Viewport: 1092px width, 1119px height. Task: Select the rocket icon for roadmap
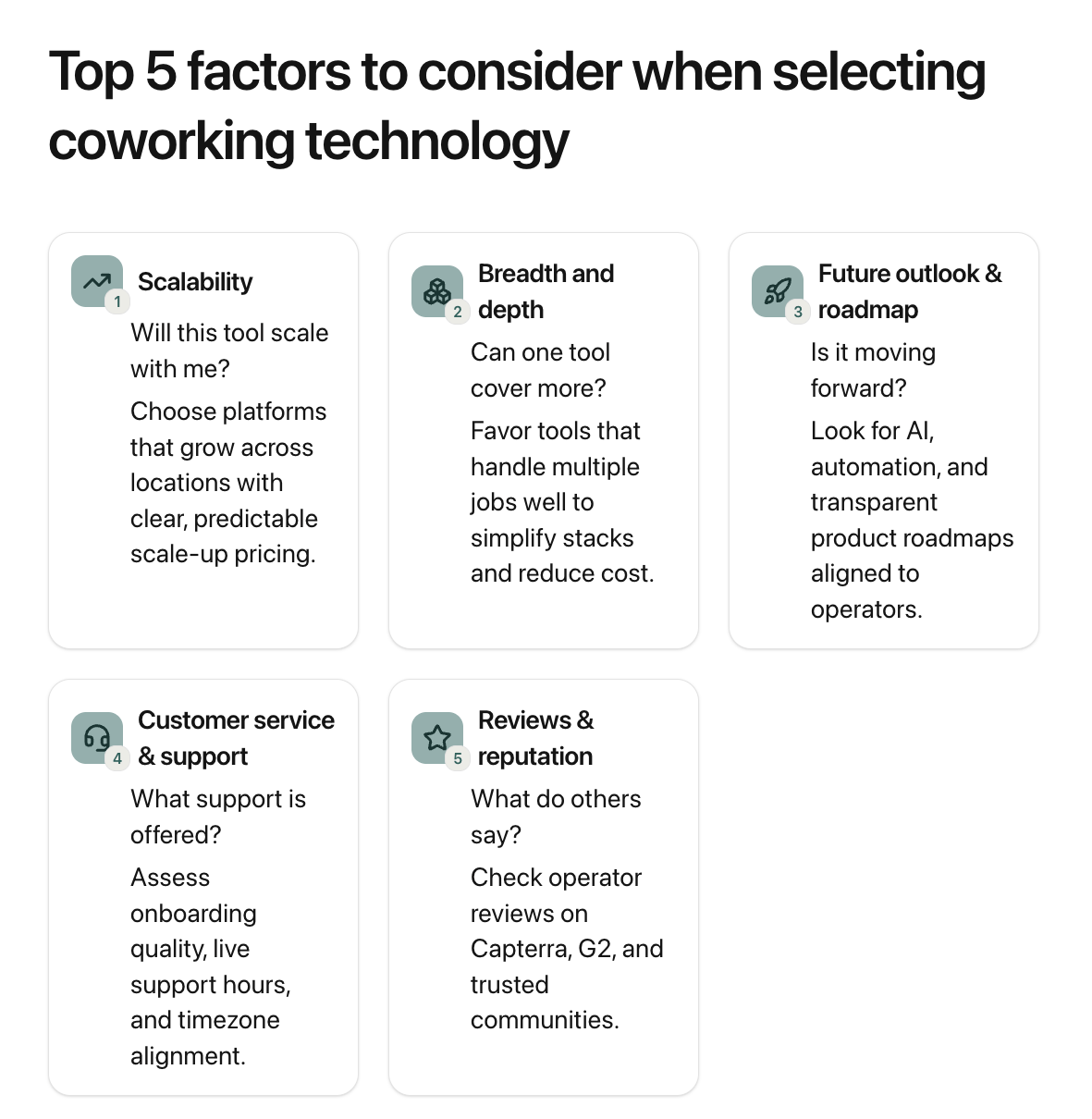click(x=777, y=291)
